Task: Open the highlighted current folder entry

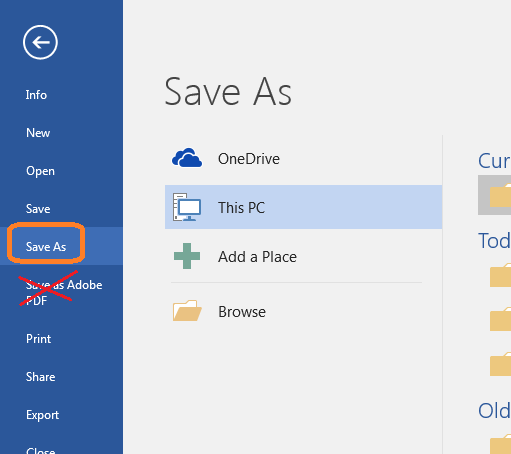Action: click(x=494, y=195)
